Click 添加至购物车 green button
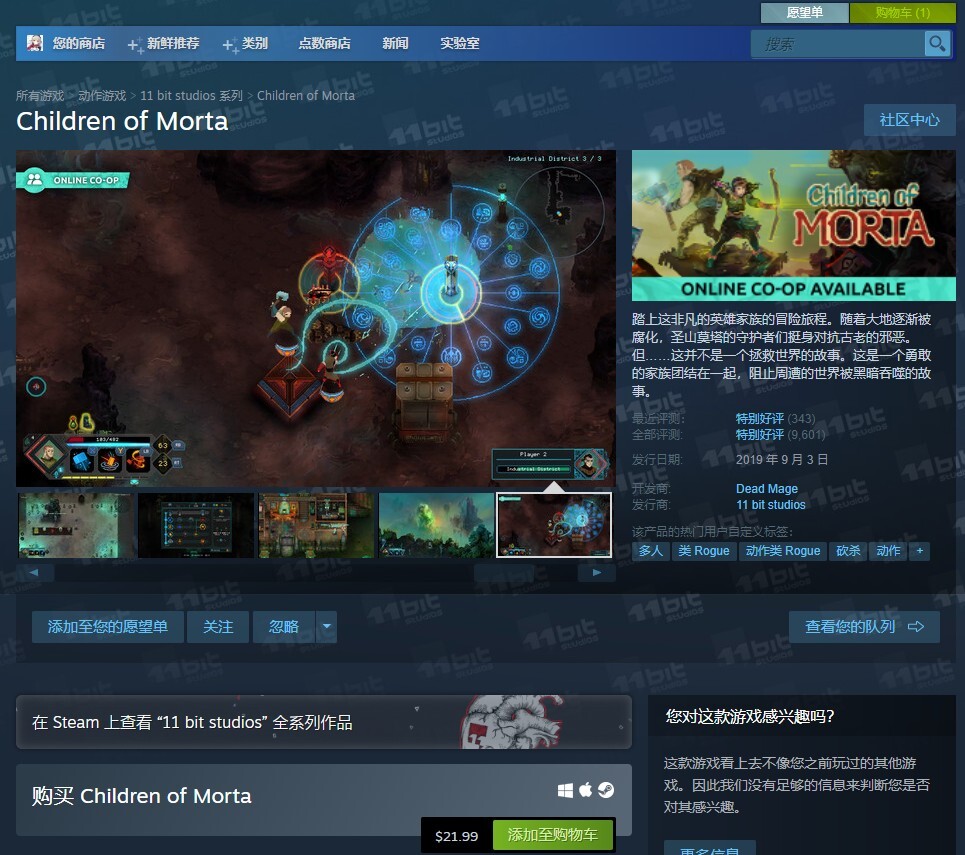 pyautogui.click(x=552, y=835)
